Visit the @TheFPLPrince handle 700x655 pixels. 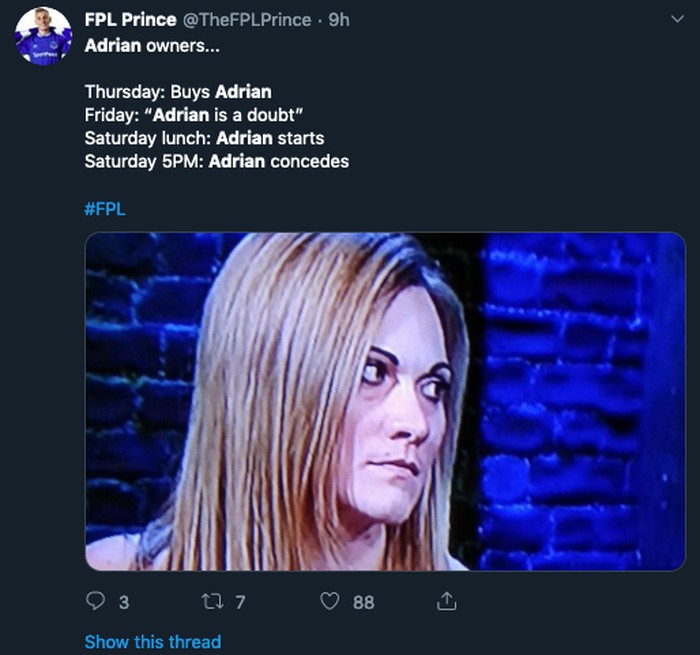coord(248,20)
